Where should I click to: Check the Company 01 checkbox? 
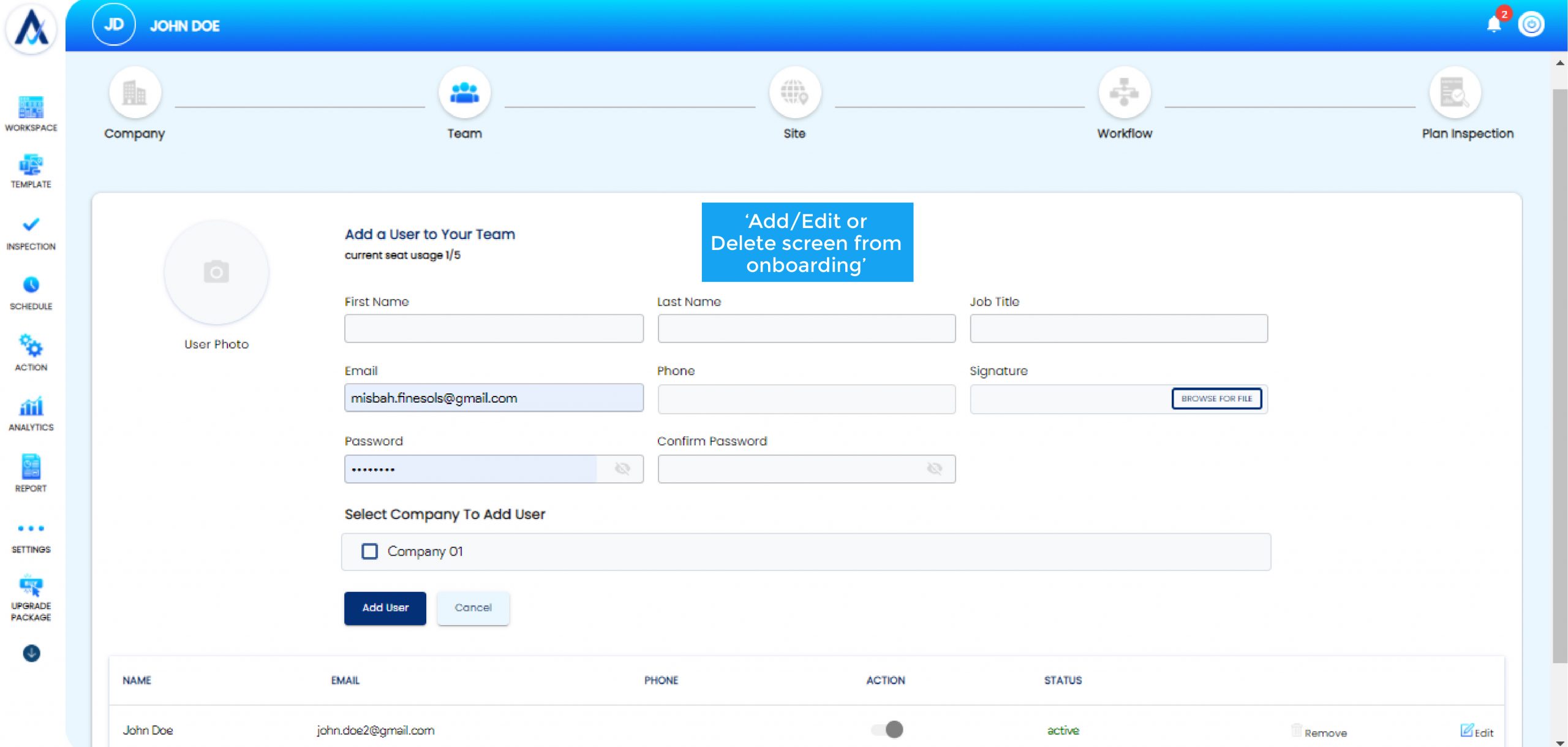(369, 552)
